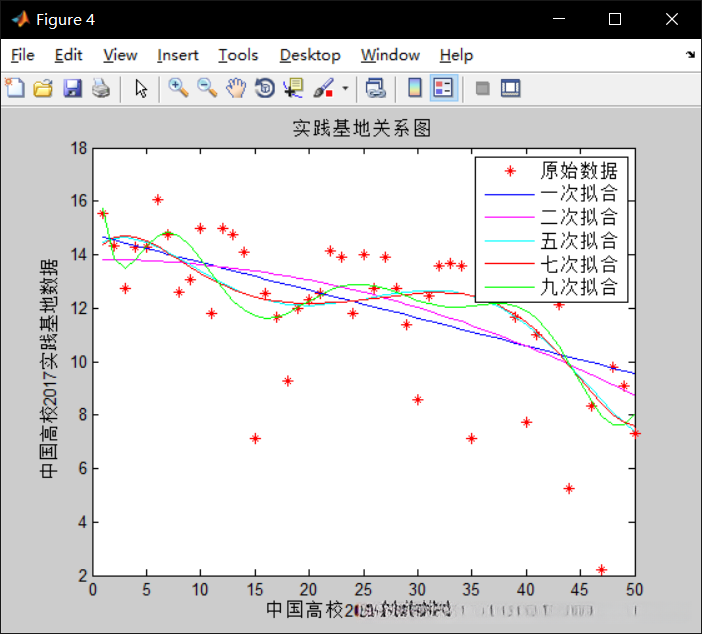Click x-axis tick label 10
This screenshot has width=702, height=634.
click(200, 590)
